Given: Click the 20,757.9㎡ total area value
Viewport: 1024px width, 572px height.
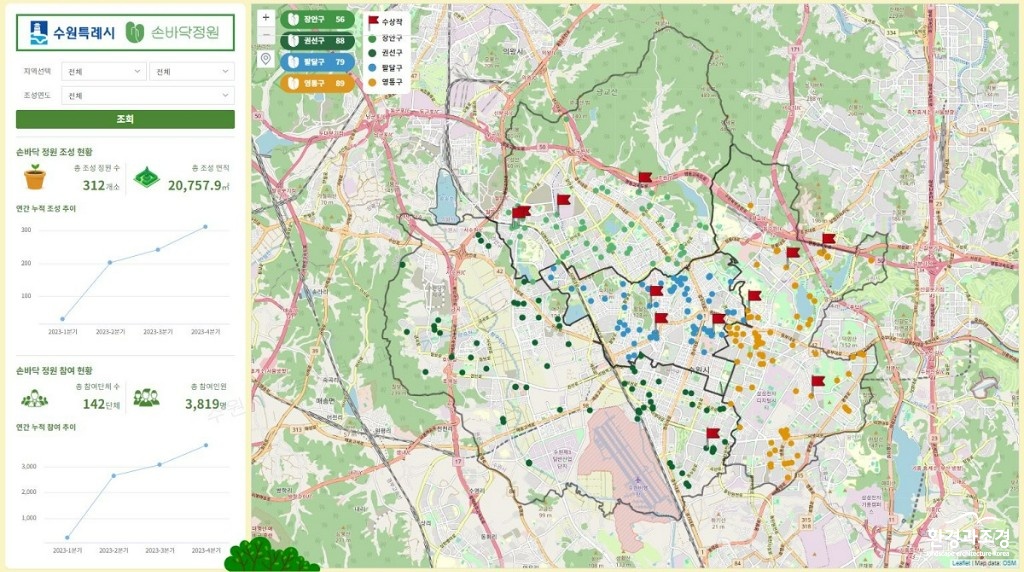Looking at the screenshot, I should pyautogui.click(x=199, y=185).
